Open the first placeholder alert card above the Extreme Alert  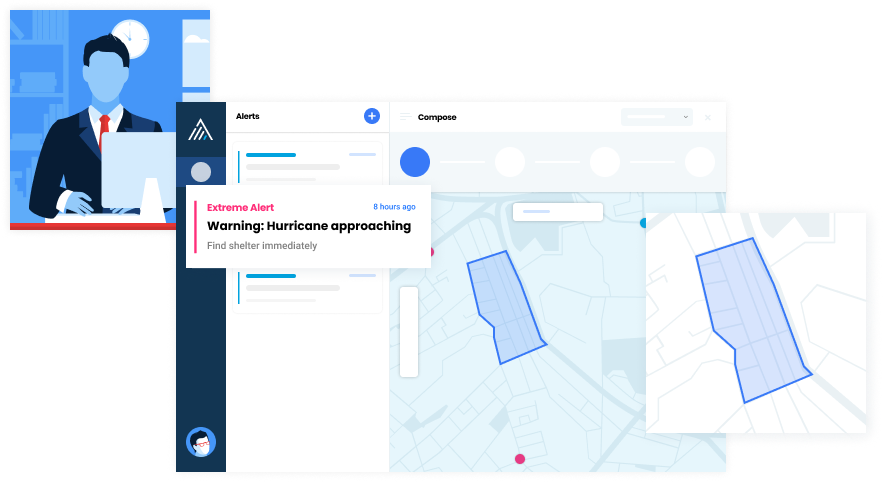(307, 163)
